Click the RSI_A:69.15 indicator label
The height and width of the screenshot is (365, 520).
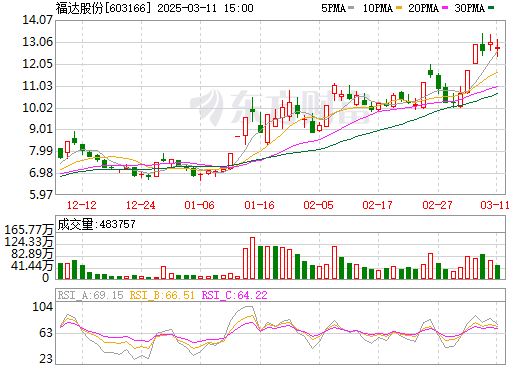point(90,295)
